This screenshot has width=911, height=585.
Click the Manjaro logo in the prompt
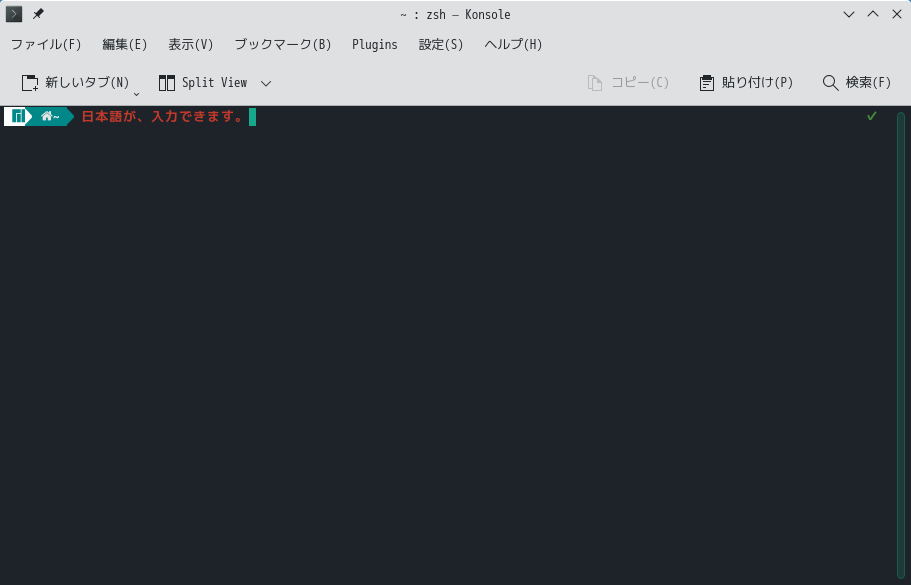point(18,117)
